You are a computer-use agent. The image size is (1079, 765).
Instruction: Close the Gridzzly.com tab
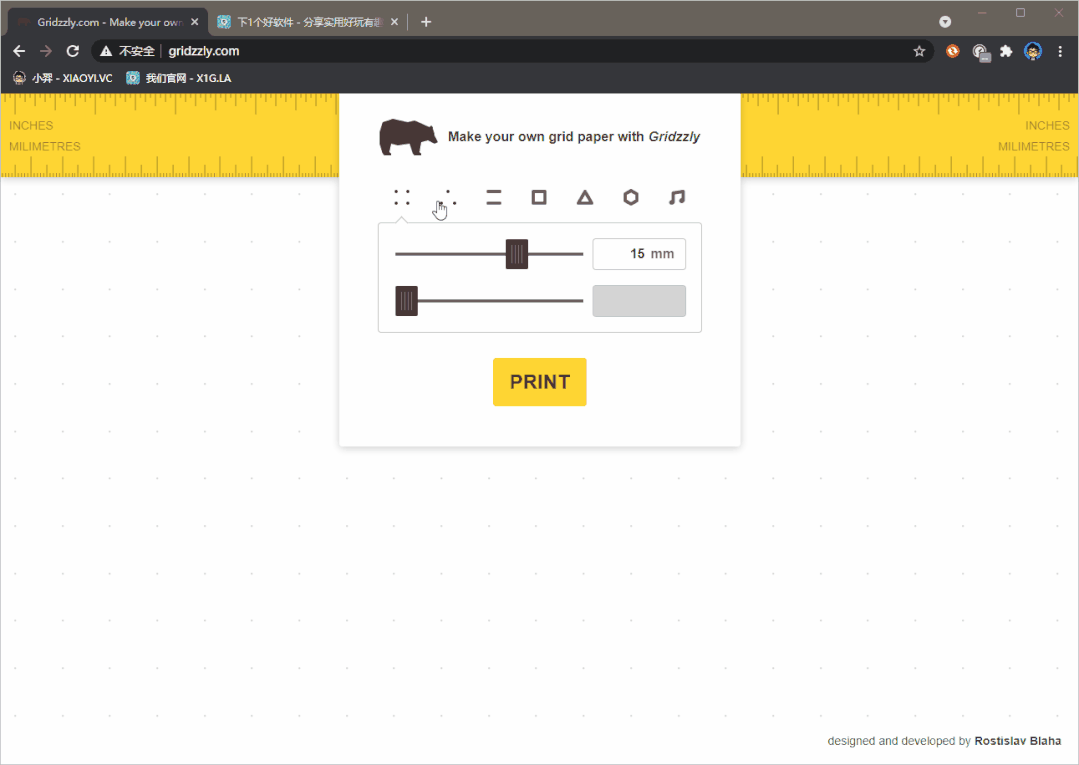click(195, 22)
